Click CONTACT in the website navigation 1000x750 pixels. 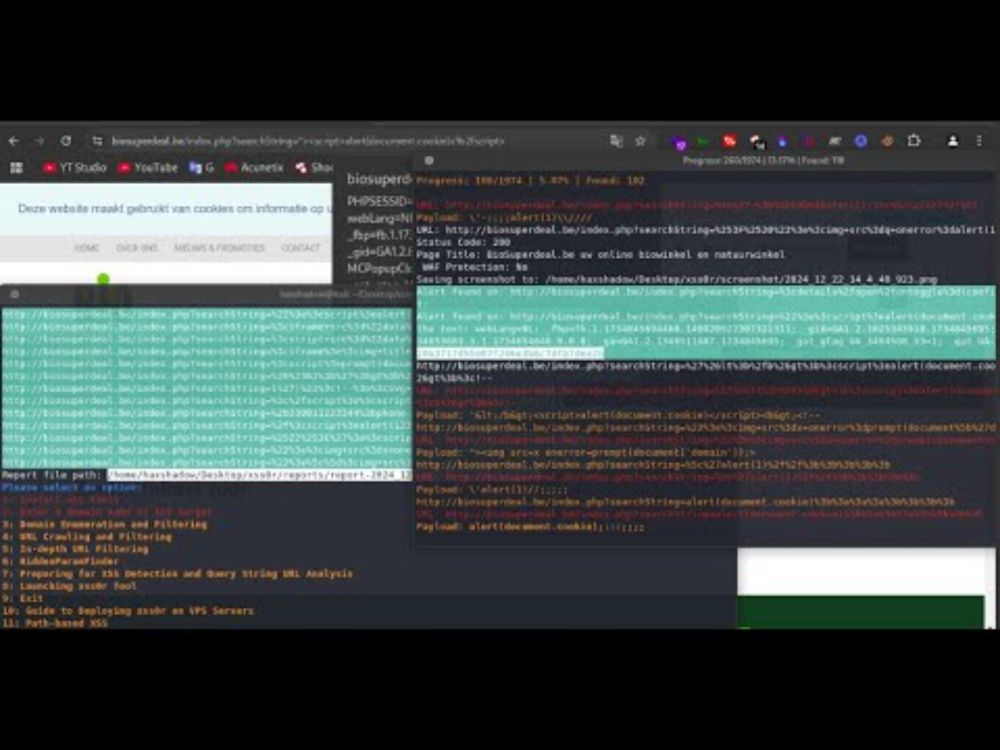click(301, 247)
